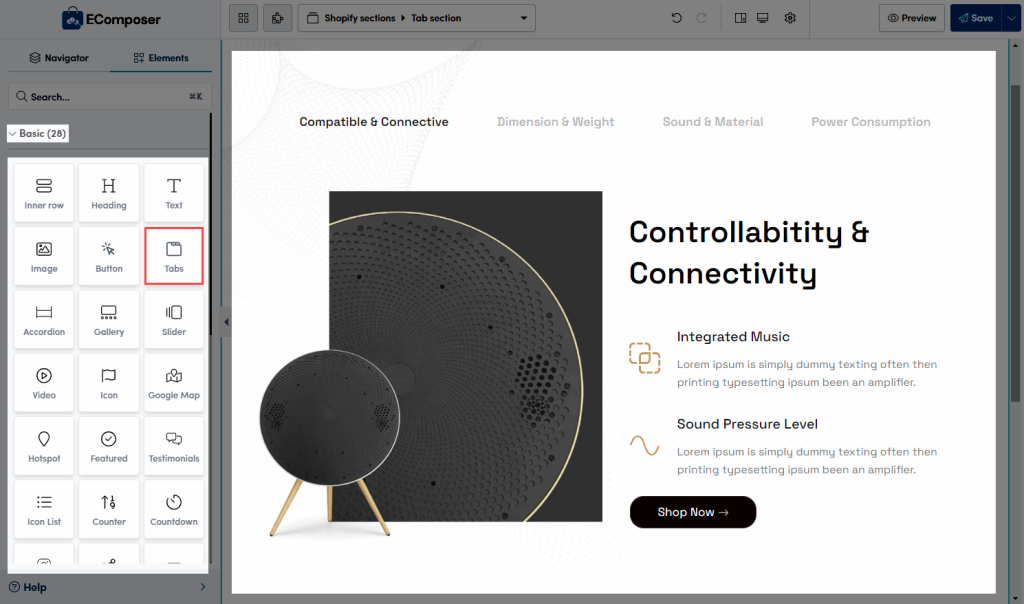Choose the Slider element
This screenshot has width=1024, height=604.
click(174, 319)
